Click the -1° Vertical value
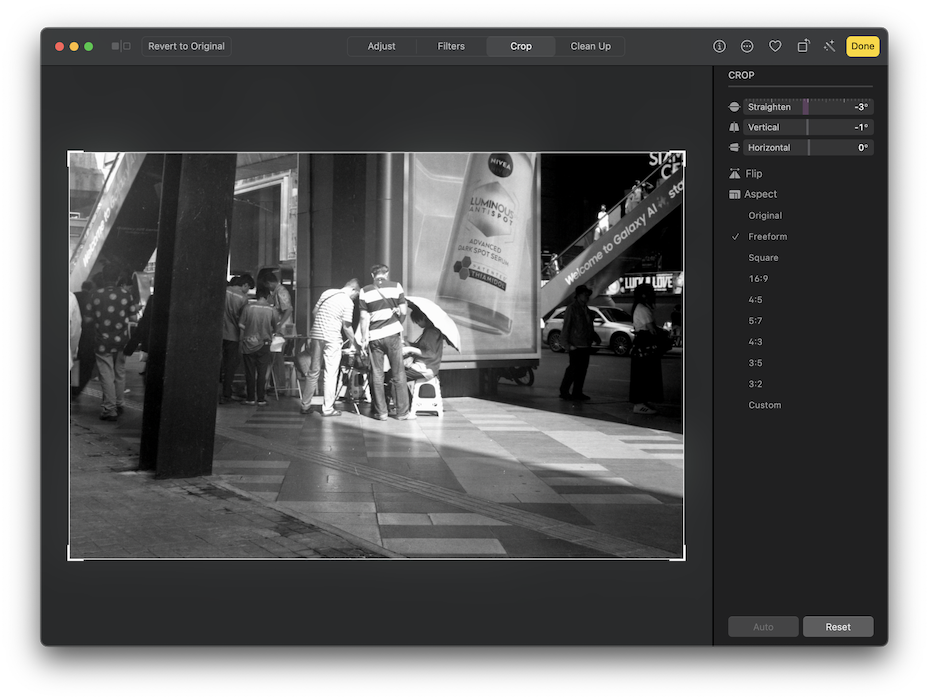 861,127
